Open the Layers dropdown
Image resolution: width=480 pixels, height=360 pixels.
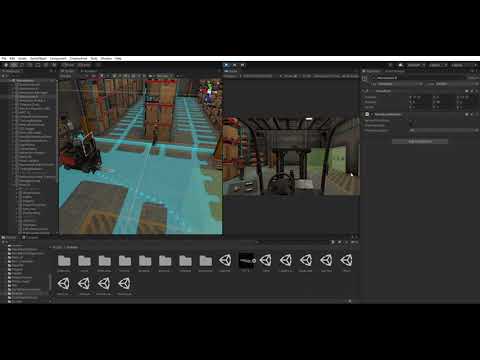(438, 65)
